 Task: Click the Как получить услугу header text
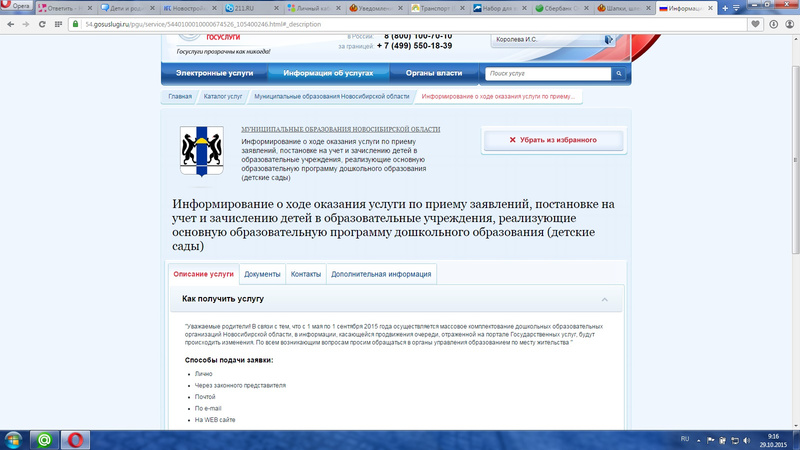(223, 299)
